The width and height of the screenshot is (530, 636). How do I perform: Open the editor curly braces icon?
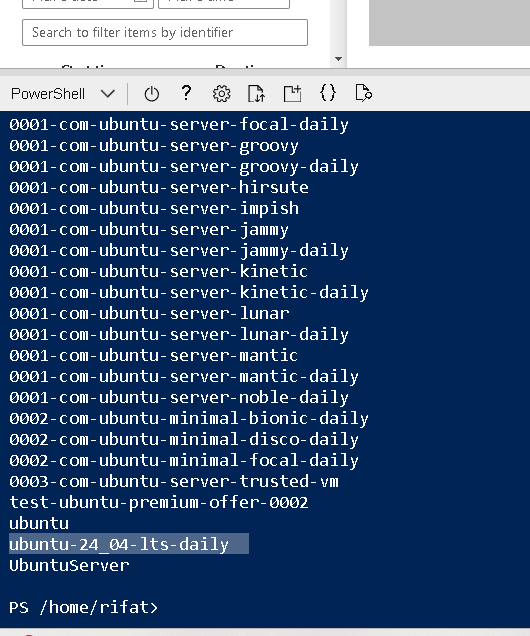[x=328, y=93]
